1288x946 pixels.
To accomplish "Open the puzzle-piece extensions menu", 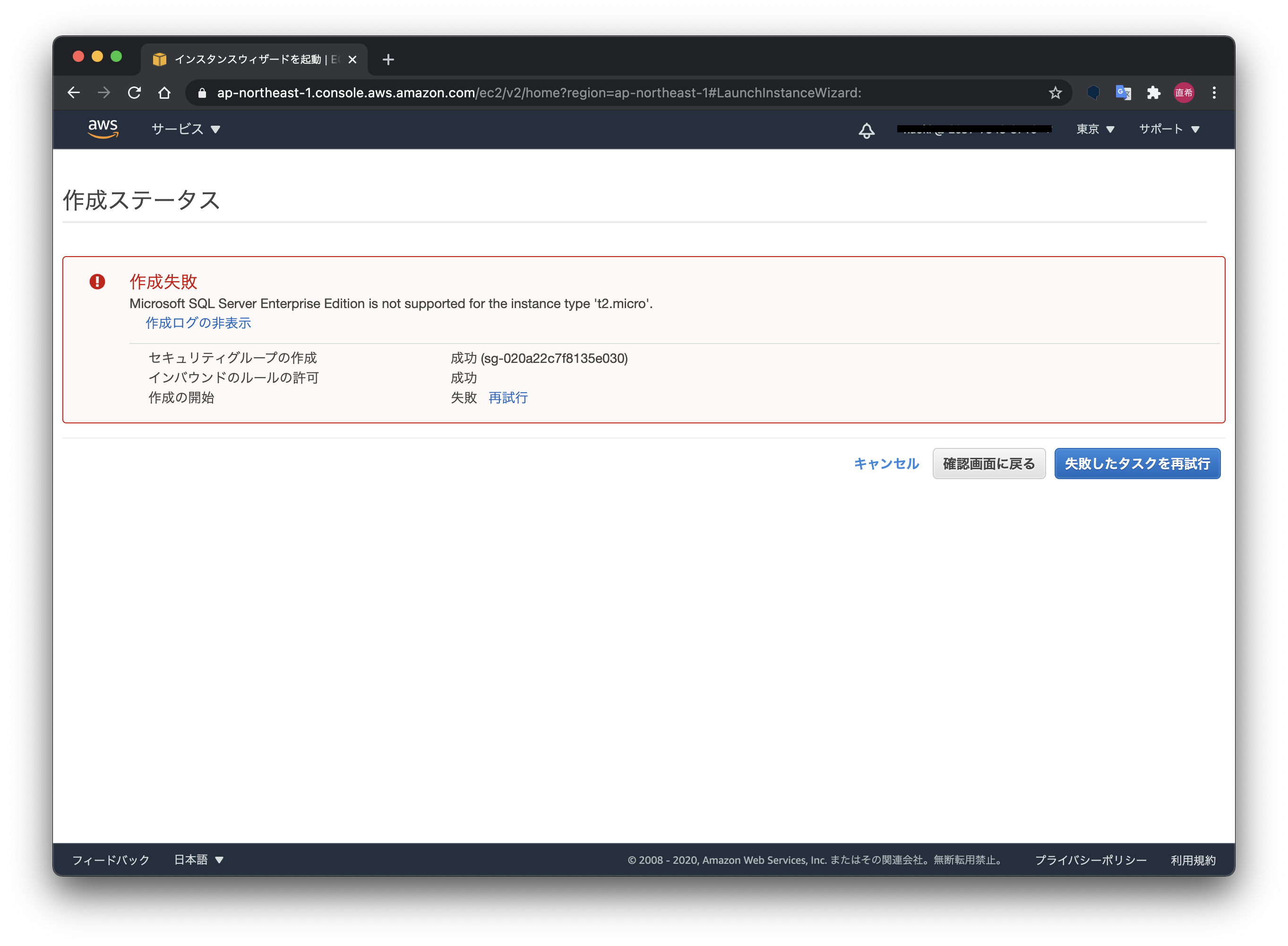I will tap(1153, 93).
